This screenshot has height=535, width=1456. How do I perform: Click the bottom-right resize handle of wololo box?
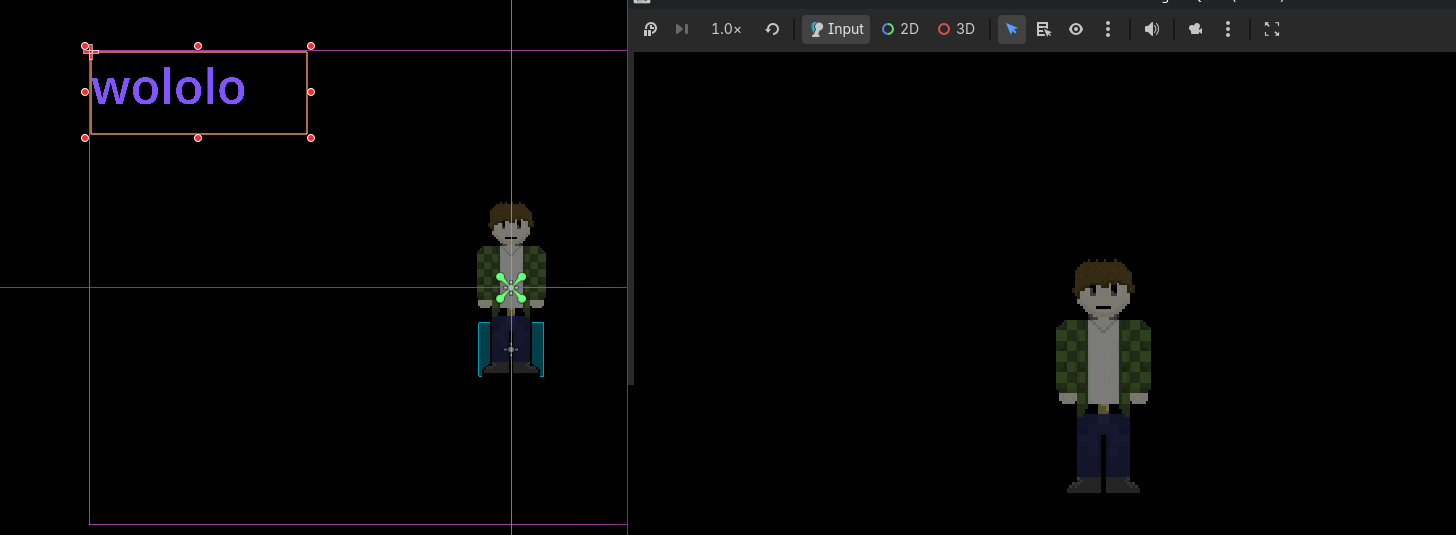(x=311, y=138)
